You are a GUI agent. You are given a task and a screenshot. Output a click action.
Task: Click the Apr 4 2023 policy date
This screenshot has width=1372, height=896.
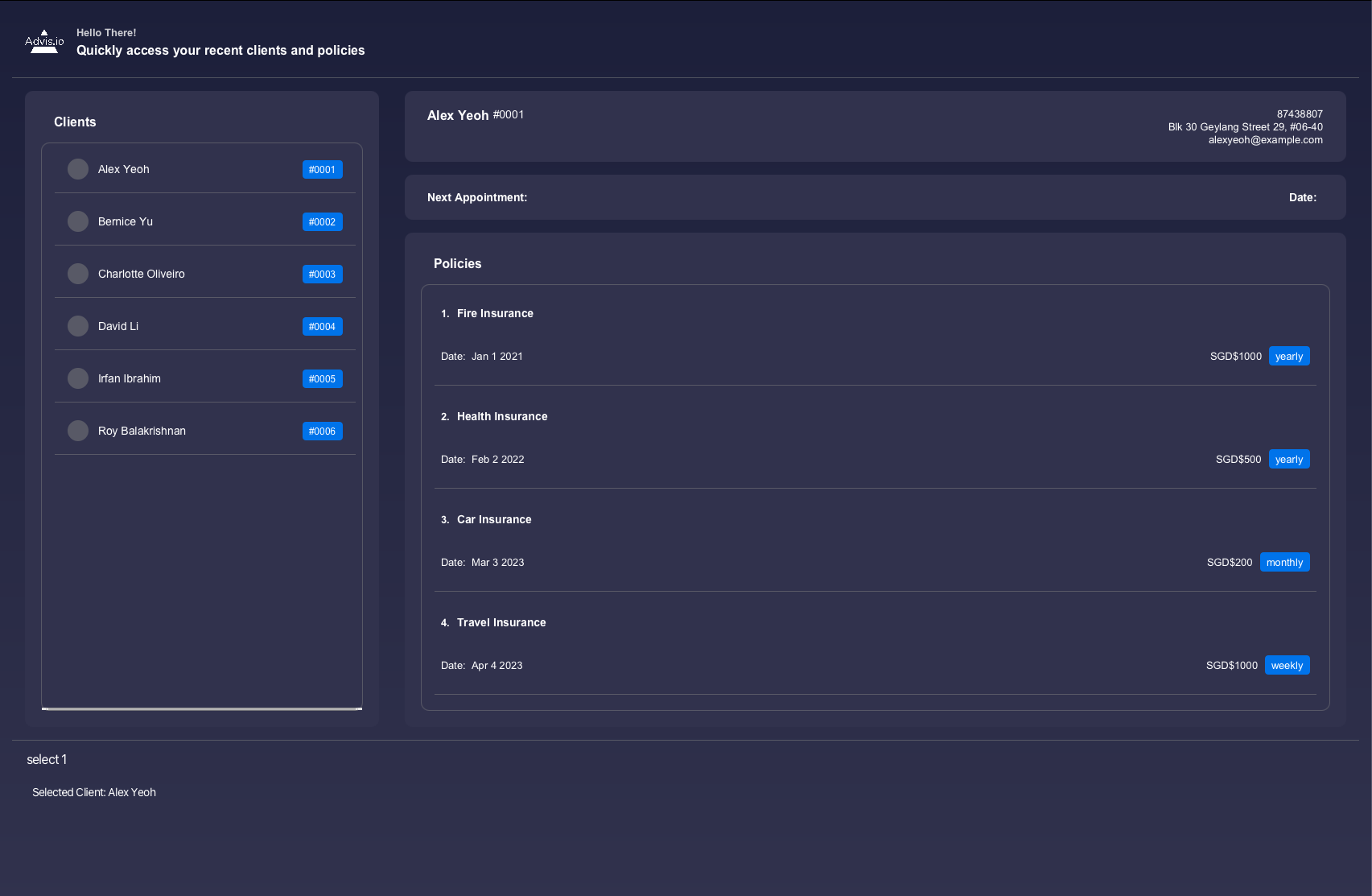click(497, 665)
